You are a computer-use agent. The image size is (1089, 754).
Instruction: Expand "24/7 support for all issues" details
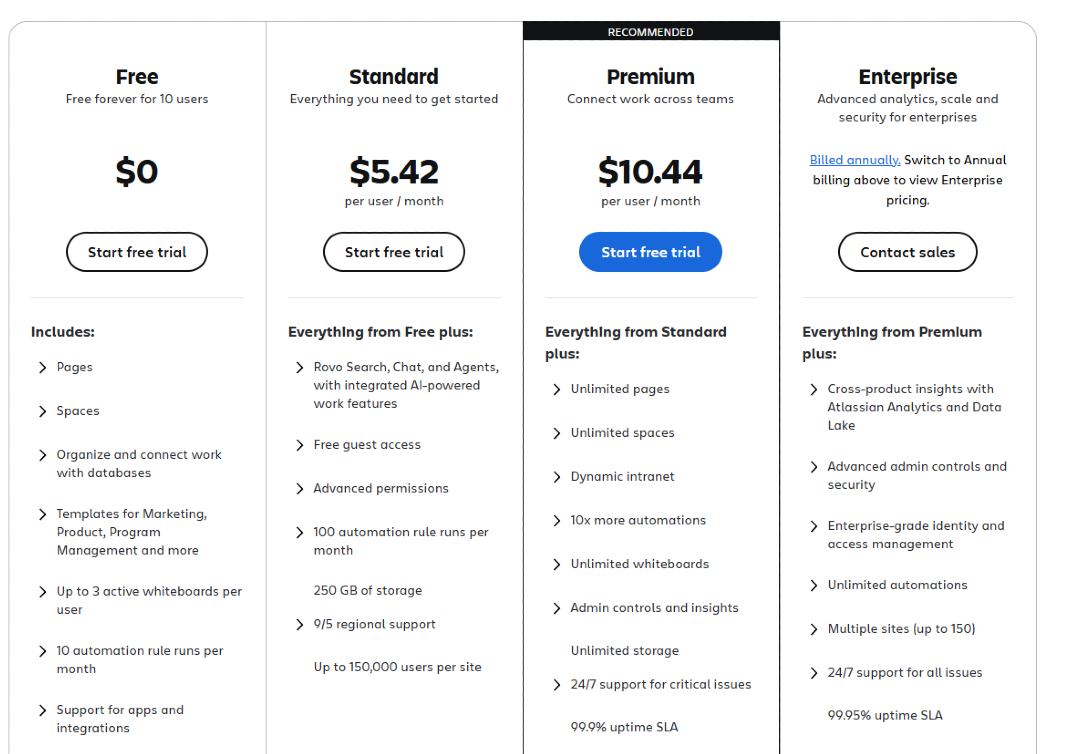(x=905, y=673)
